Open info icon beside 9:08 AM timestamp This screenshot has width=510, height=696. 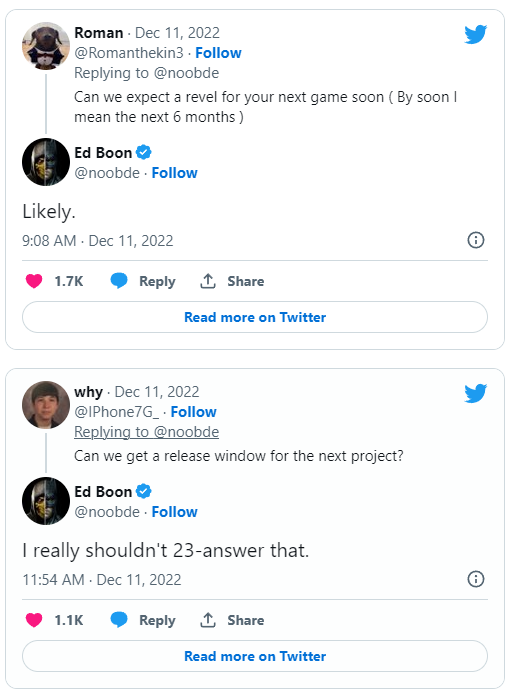pyautogui.click(x=476, y=240)
